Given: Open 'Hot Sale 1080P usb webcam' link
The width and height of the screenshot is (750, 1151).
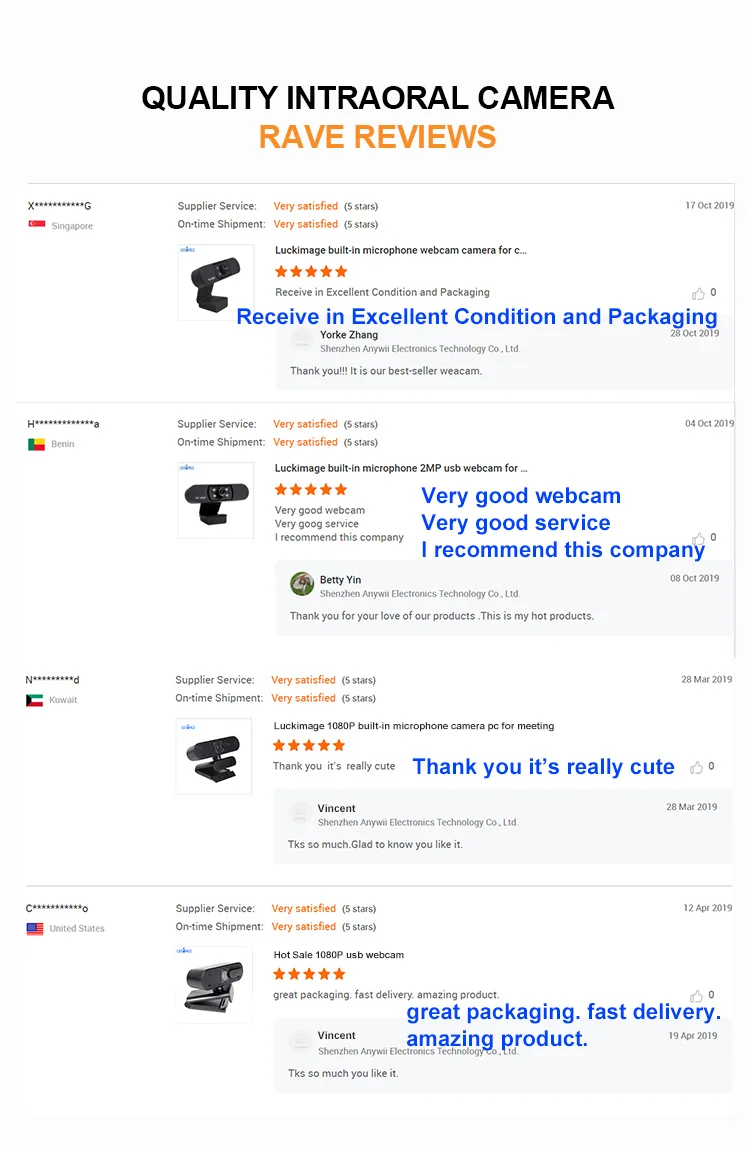Looking at the screenshot, I should point(339,955).
